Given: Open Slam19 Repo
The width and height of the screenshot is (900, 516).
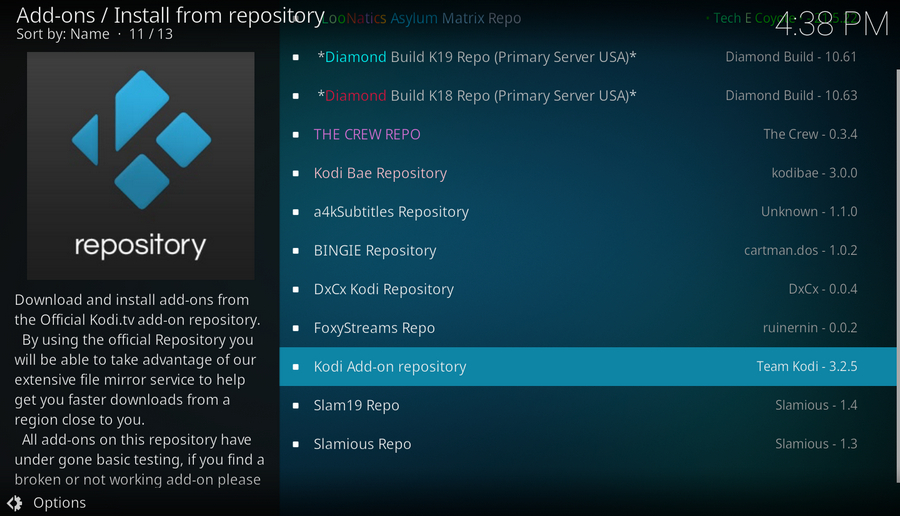Looking at the screenshot, I should click(588, 405).
